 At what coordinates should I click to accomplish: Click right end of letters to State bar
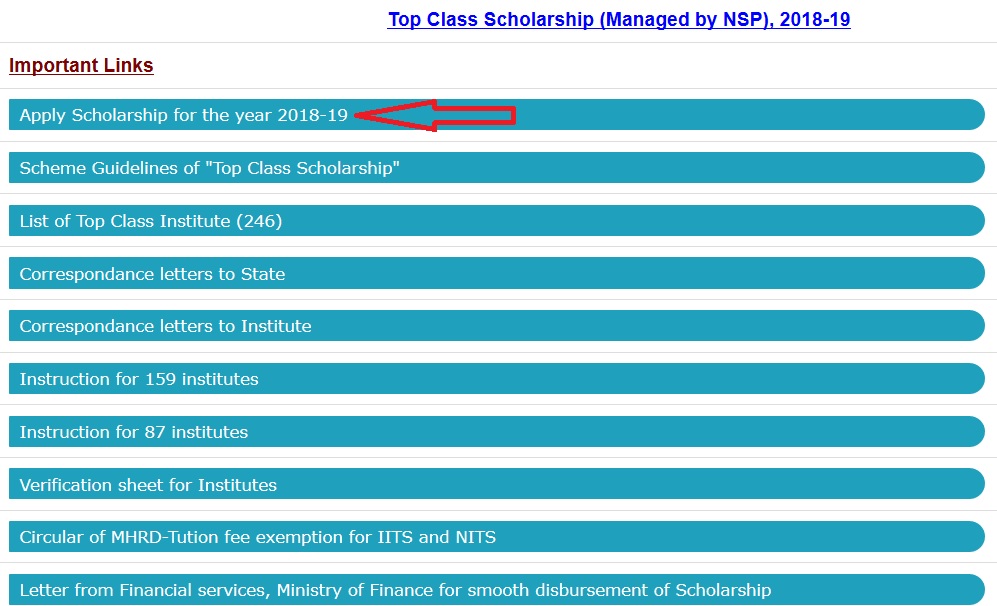pyautogui.click(x=970, y=274)
